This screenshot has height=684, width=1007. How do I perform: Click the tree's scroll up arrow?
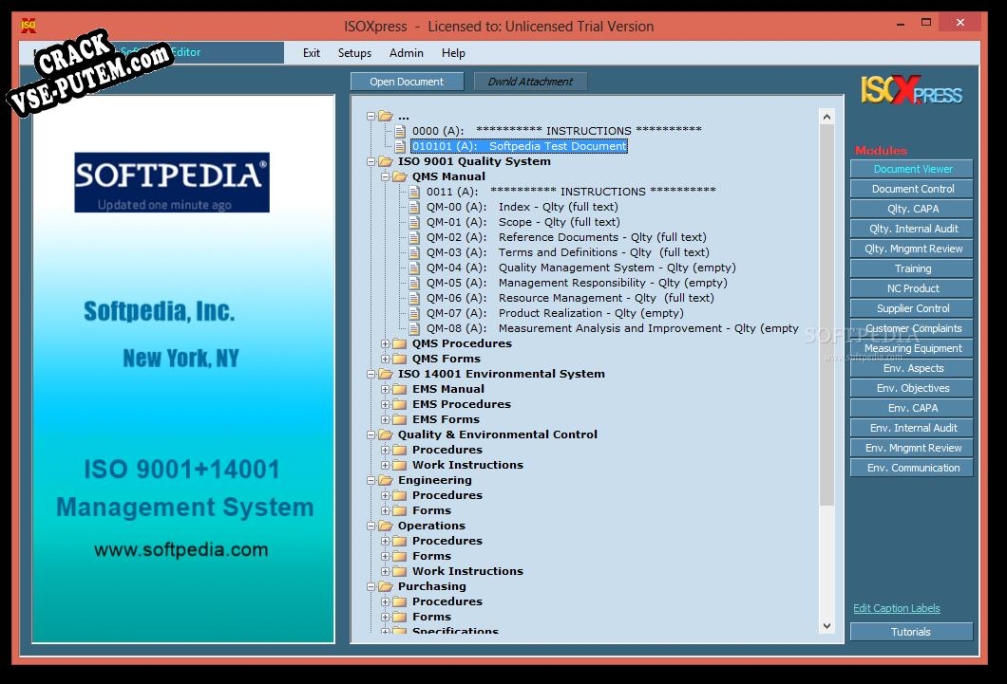(x=827, y=117)
